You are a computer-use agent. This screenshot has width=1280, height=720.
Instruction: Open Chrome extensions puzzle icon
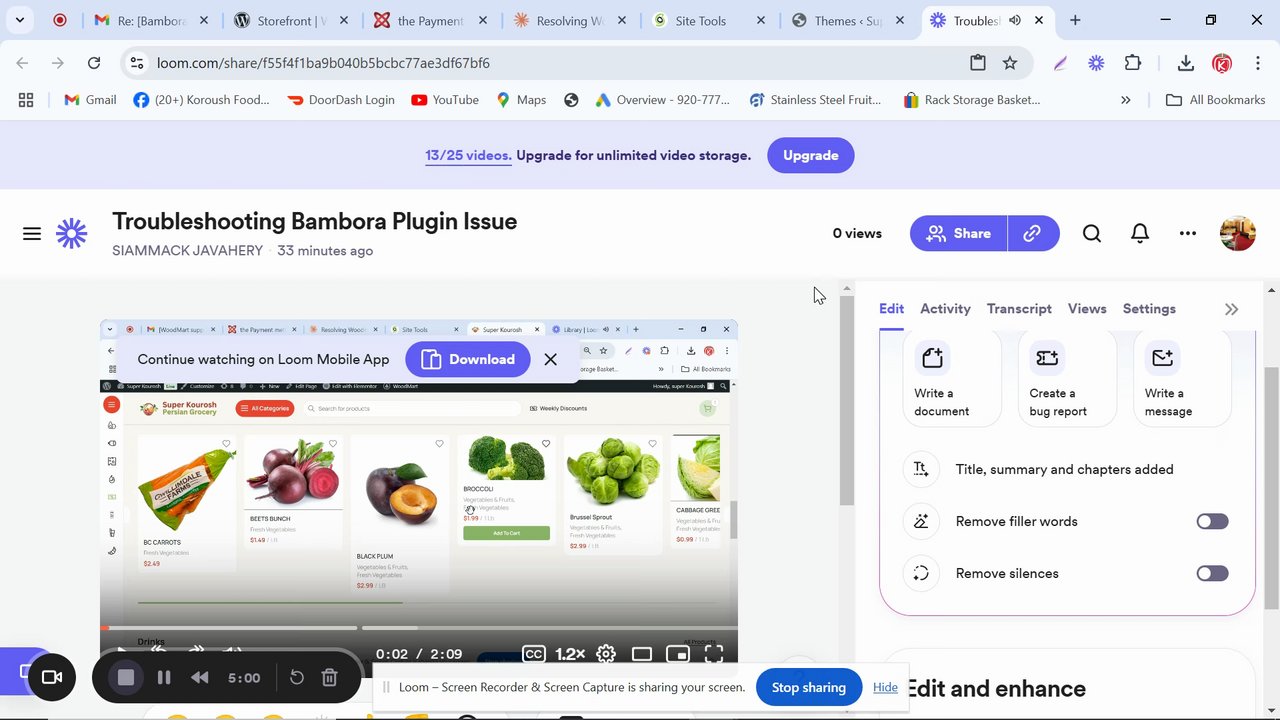1133,63
